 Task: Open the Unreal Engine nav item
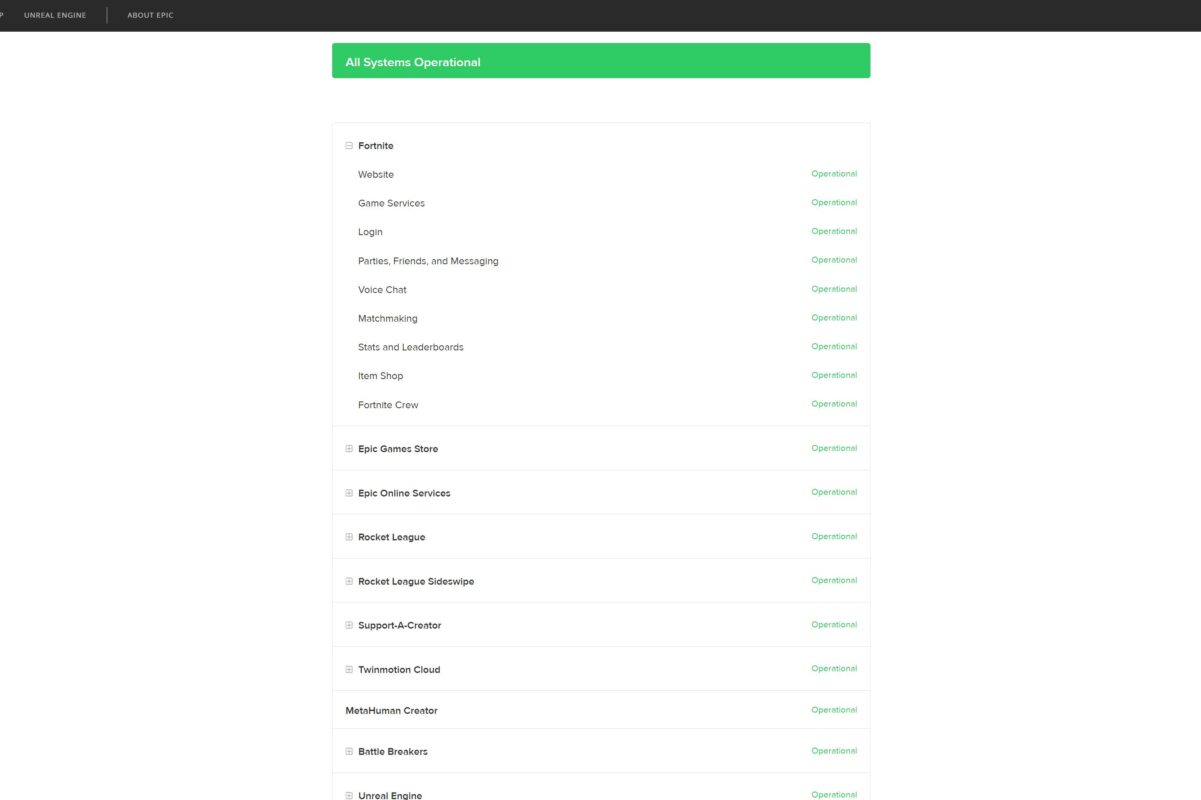coord(55,15)
